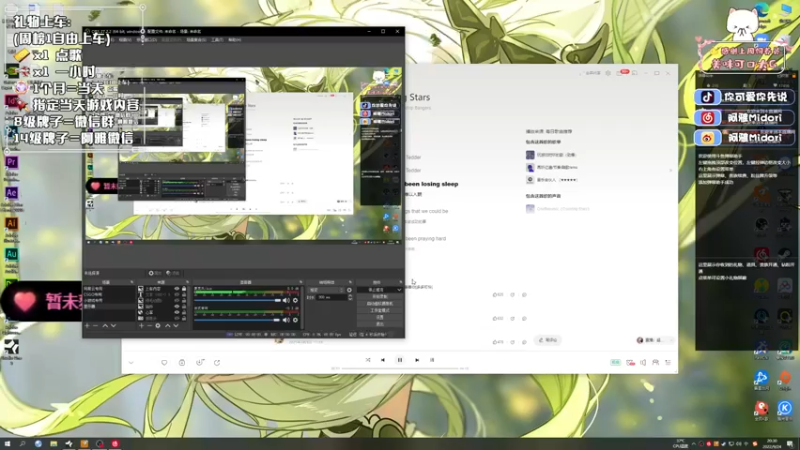Toggle lock icon of second source row
This screenshot has width=800, height=450.
click(x=184, y=294)
